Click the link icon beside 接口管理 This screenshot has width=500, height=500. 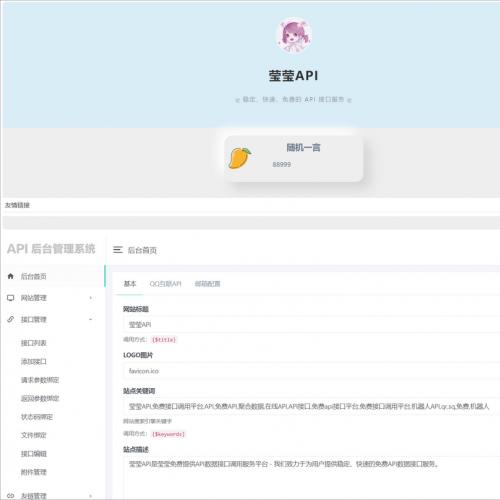click(10, 319)
